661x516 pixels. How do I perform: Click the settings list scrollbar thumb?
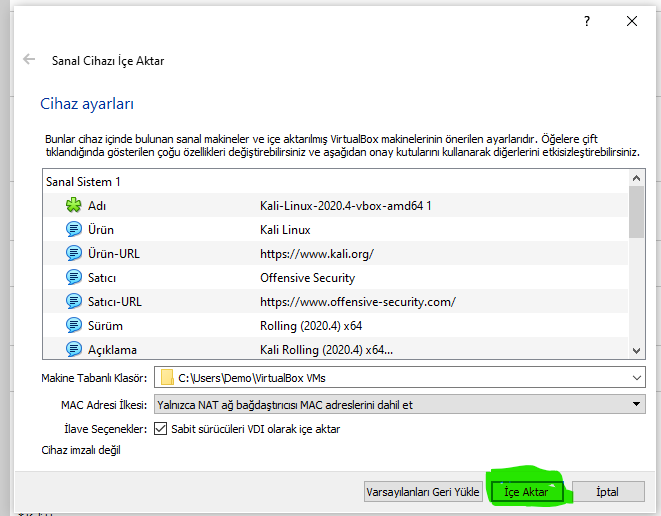[636, 212]
